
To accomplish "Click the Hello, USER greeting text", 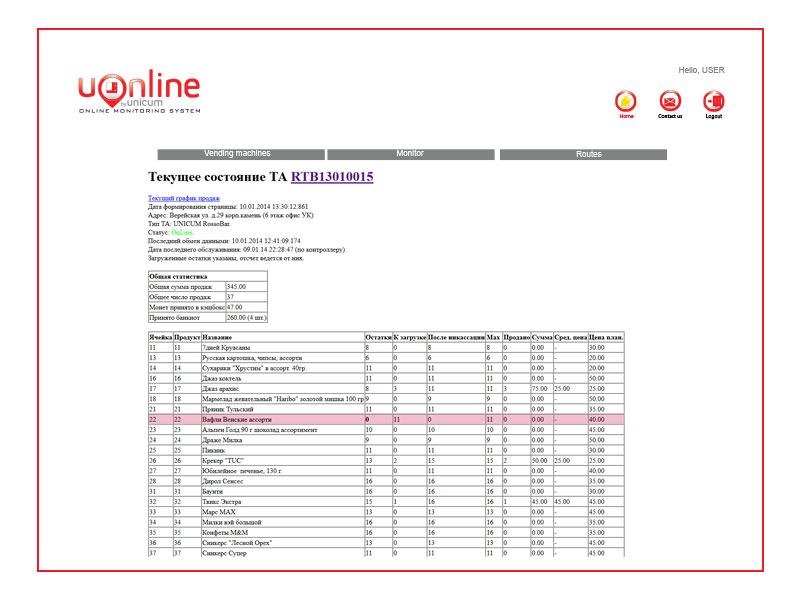I will coord(701,70).
